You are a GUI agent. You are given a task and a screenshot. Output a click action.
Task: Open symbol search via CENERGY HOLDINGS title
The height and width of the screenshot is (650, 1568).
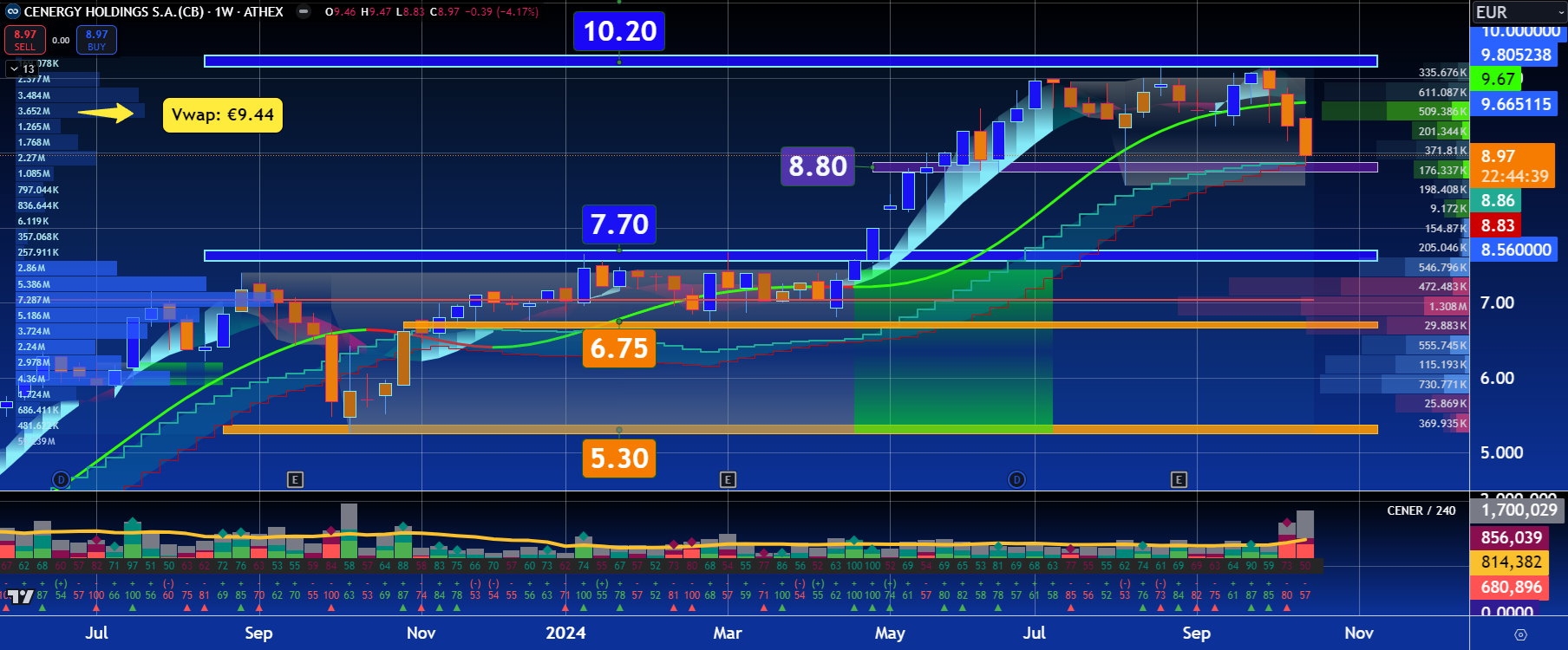(x=113, y=12)
